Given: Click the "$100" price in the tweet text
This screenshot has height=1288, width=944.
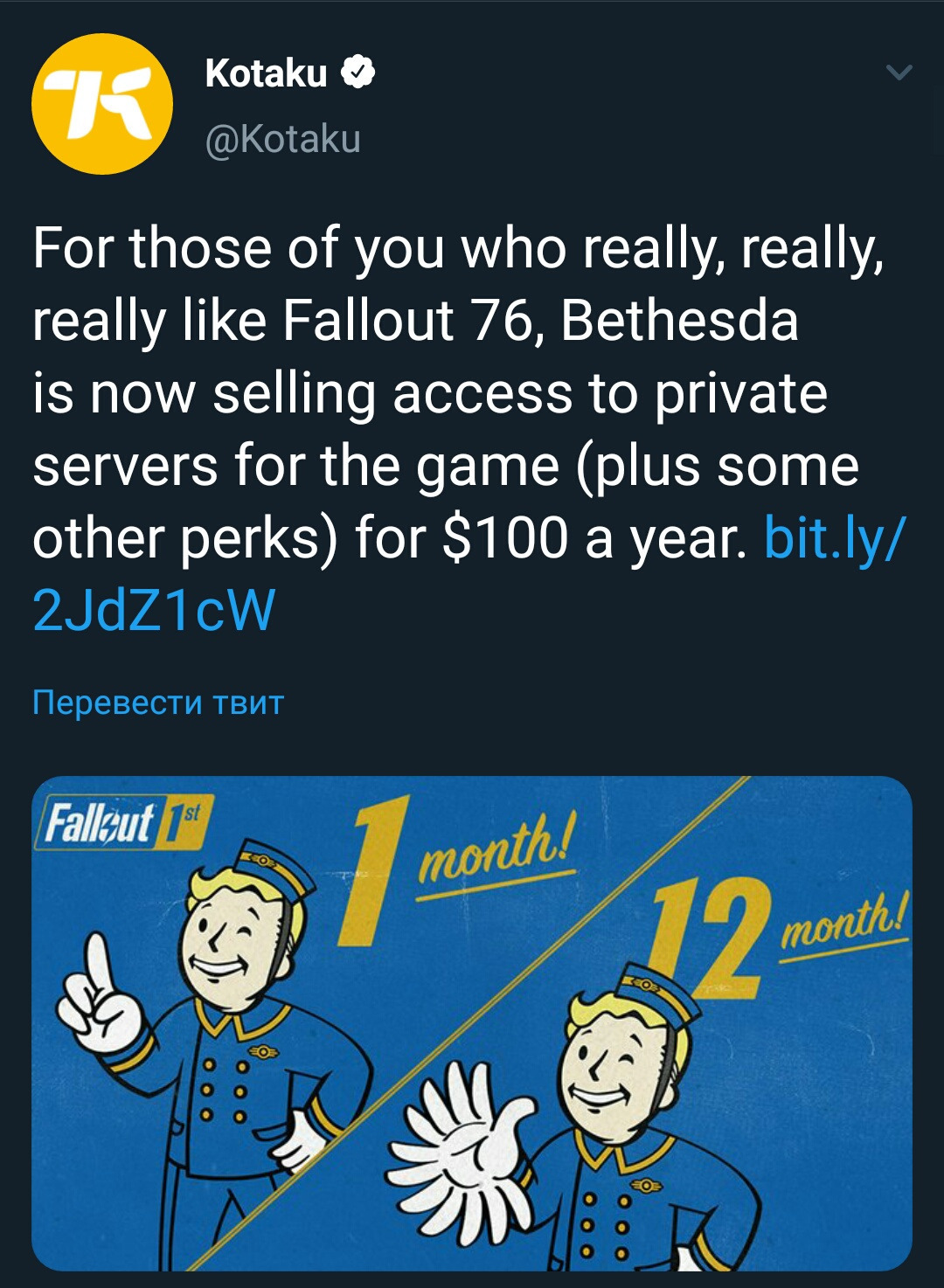Looking at the screenshot, I should coord(505,537).
